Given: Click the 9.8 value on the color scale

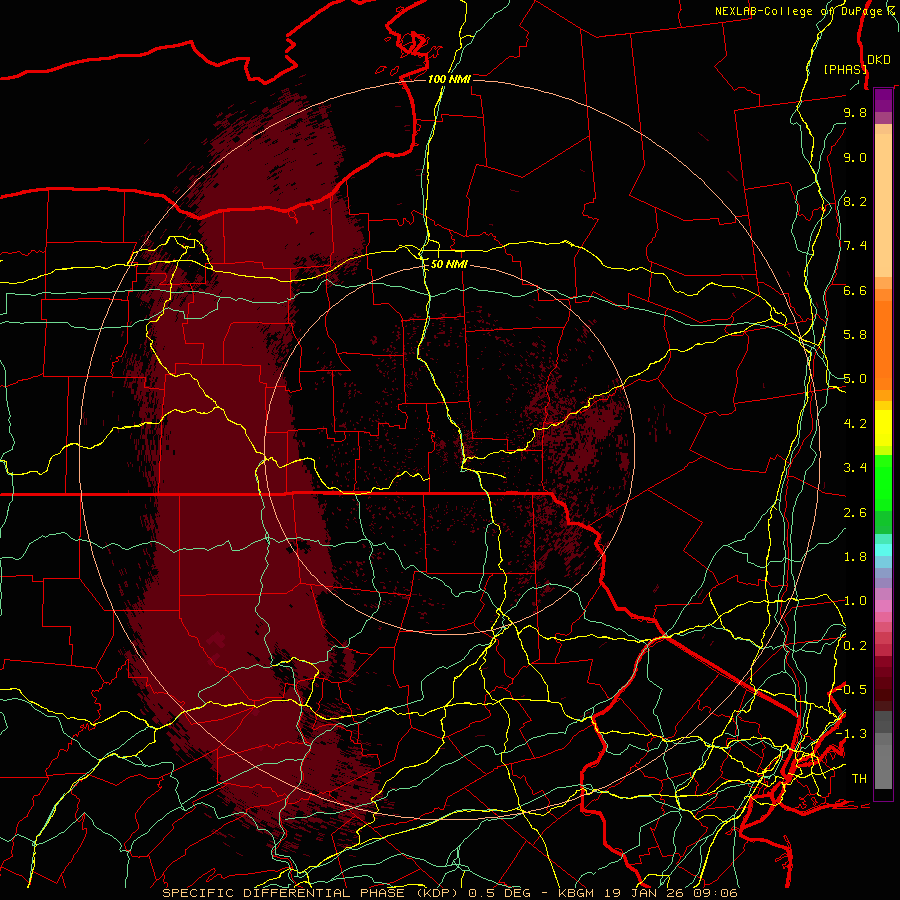Looking at the screenshot, I should pos(855,112).
